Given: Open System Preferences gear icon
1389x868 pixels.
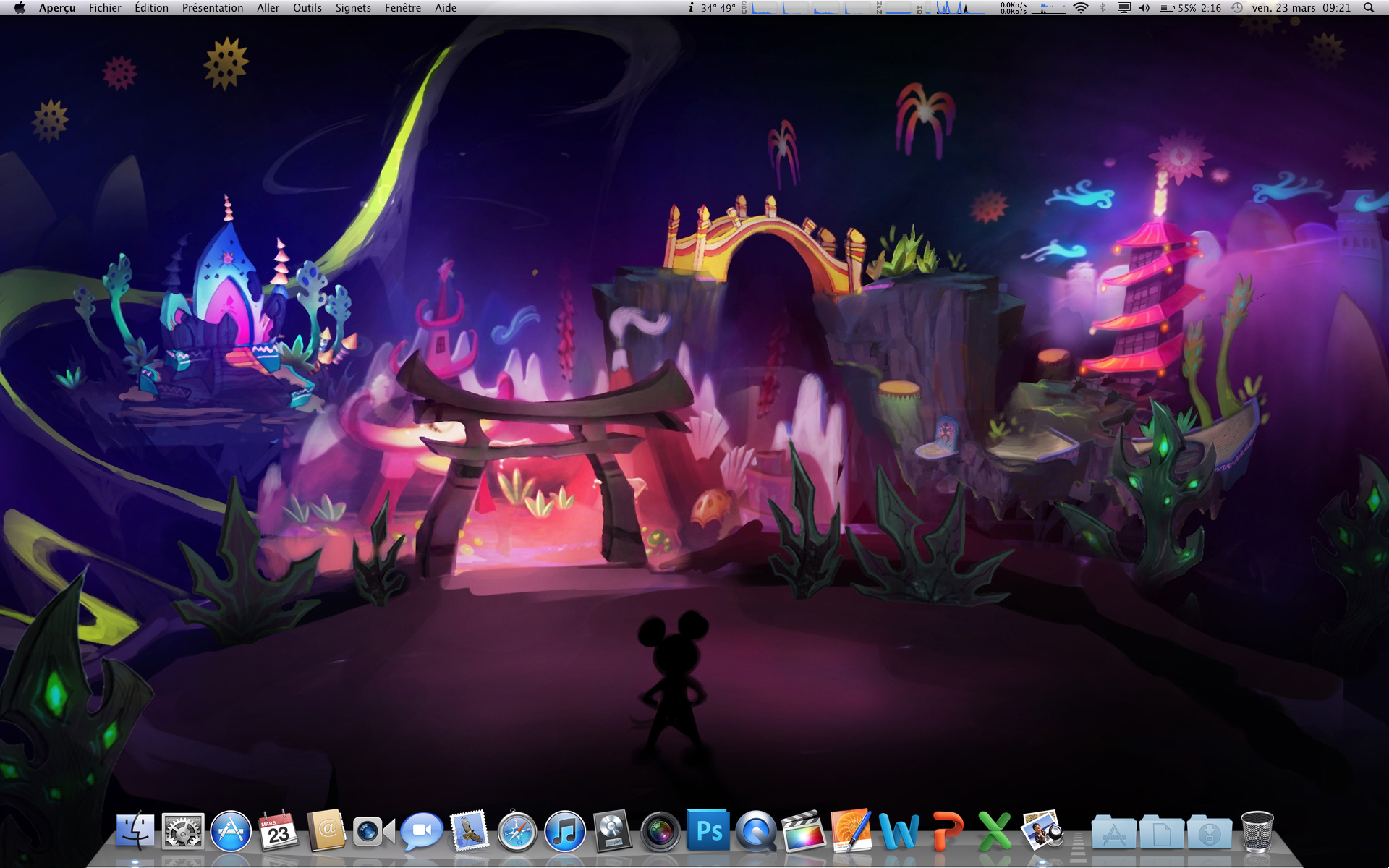Looking at the screenshot, I should 183,831.
